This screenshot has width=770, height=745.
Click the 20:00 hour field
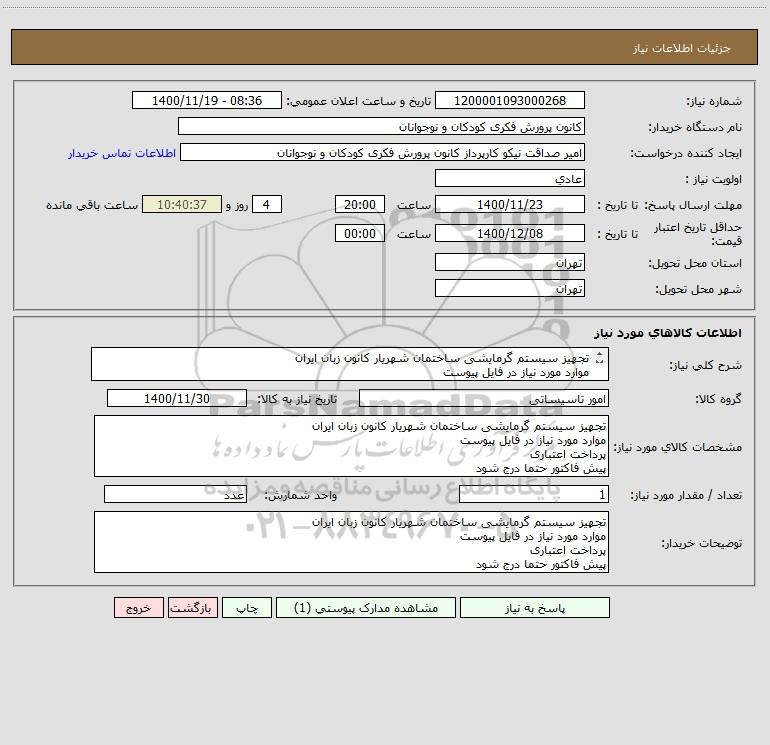click(x=359, y=204)
